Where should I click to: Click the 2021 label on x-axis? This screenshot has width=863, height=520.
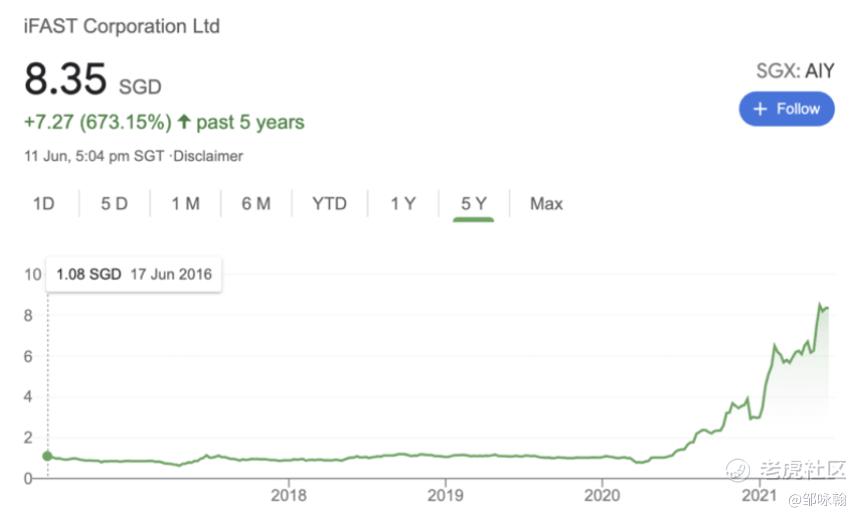tap(760, 495)
